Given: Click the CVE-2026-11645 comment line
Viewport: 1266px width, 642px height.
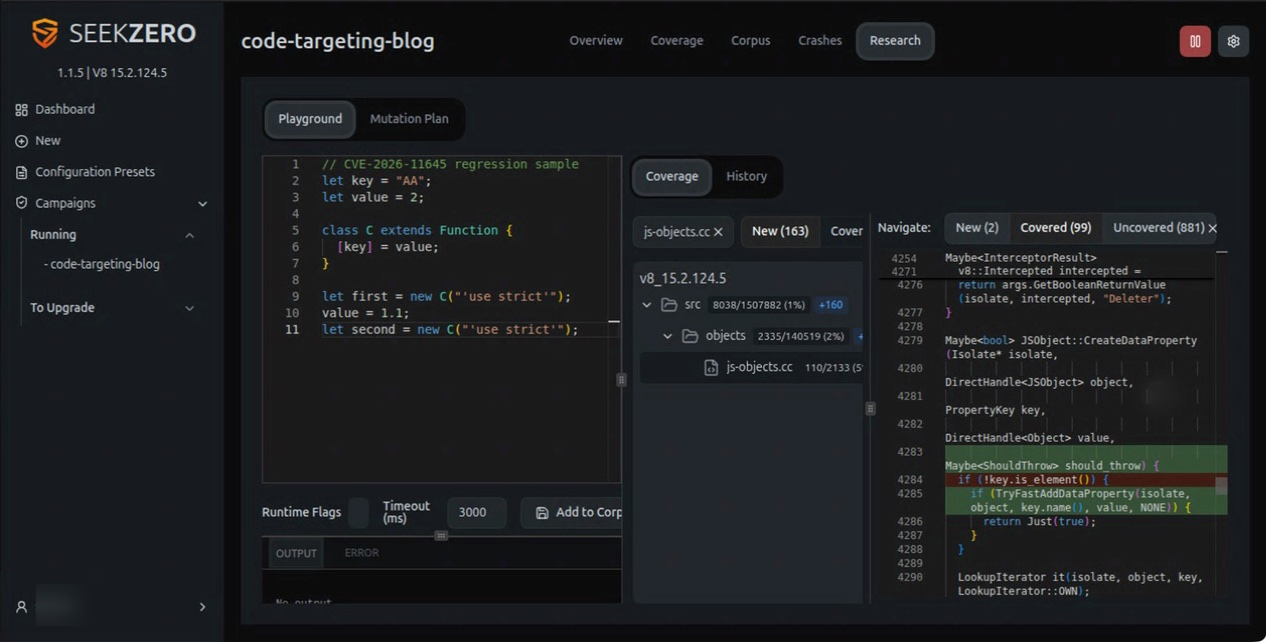Looking at the screenshot, I should coord(450,164).
